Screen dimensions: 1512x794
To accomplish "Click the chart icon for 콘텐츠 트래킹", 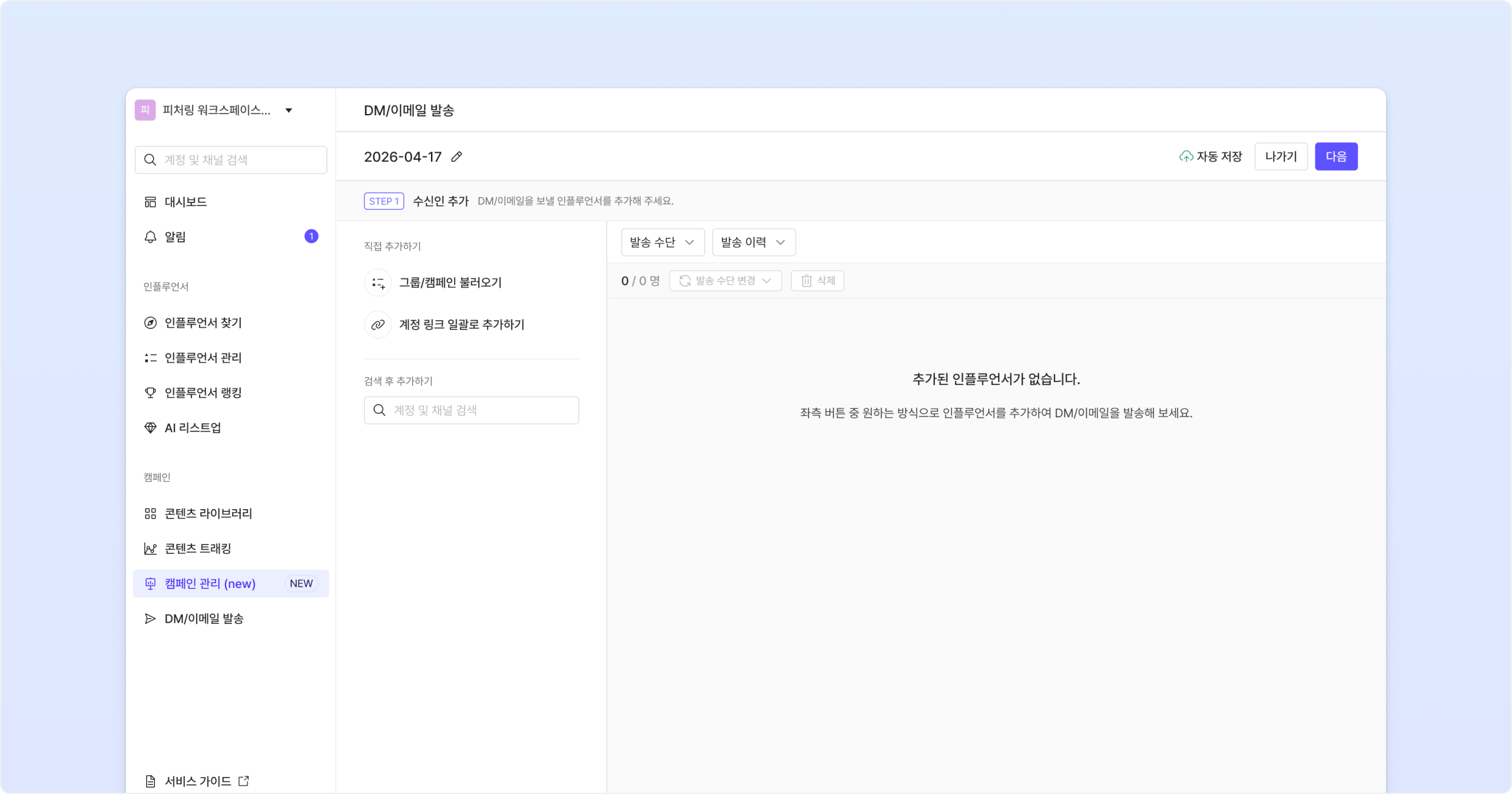I will pos(150,549).
